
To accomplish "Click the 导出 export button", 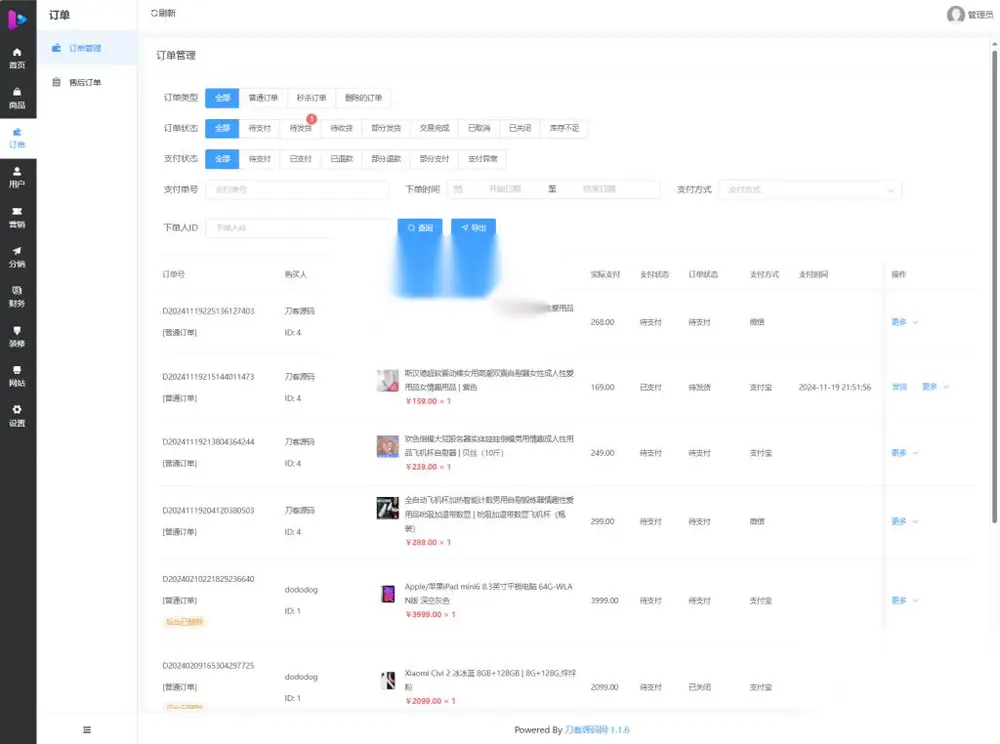I will point(473,228).
